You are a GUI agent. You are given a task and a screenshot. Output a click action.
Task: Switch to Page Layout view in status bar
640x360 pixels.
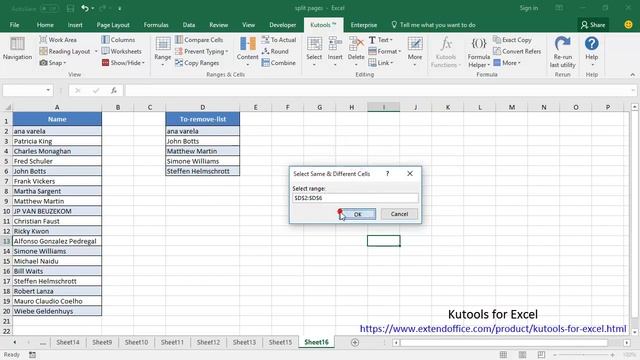coord(522,355)
